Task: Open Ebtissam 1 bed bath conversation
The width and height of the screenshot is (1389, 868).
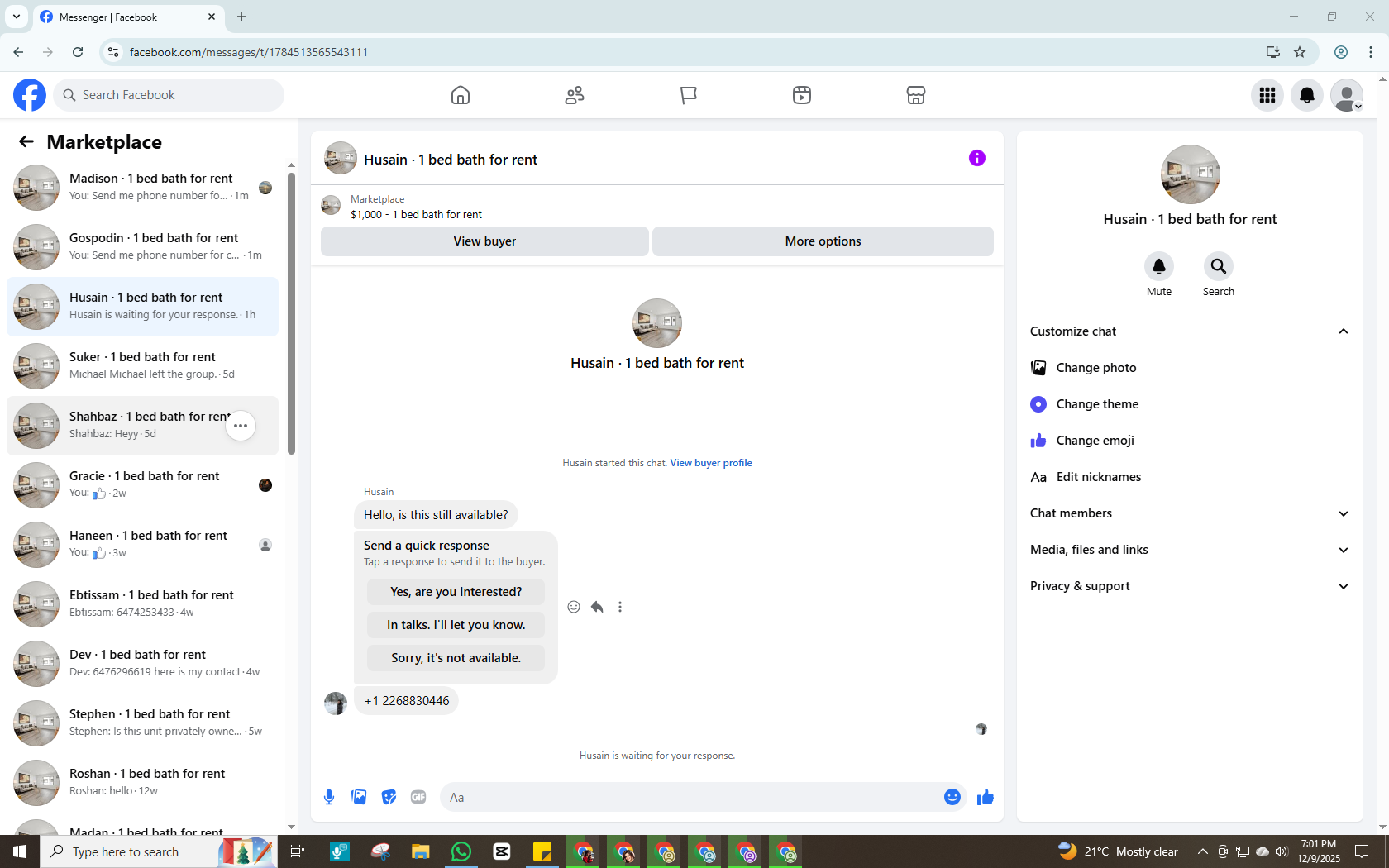Action: pos(142,604)
